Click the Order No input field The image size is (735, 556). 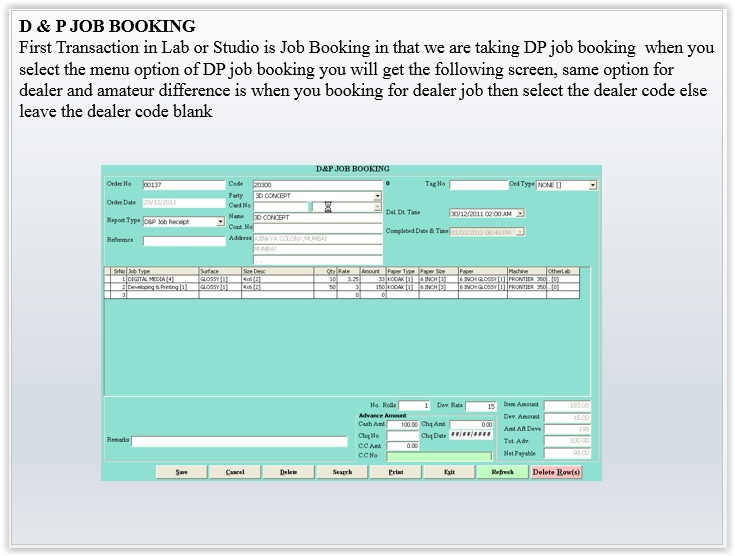click(184, 185)
